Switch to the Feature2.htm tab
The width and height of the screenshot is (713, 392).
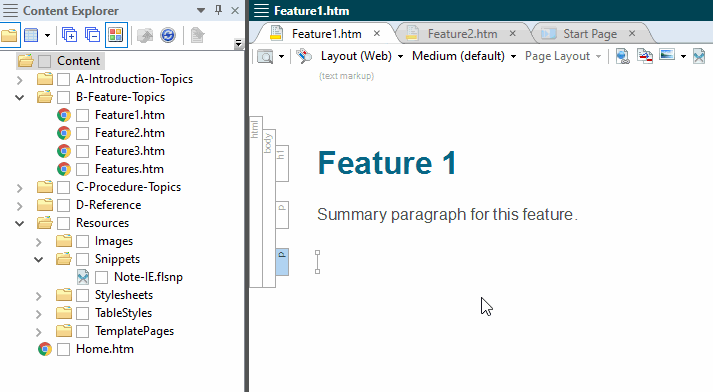pos(462,34)
